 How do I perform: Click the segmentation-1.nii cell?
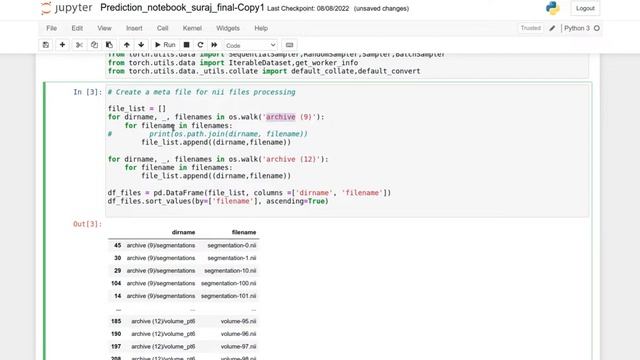[231, 258]
